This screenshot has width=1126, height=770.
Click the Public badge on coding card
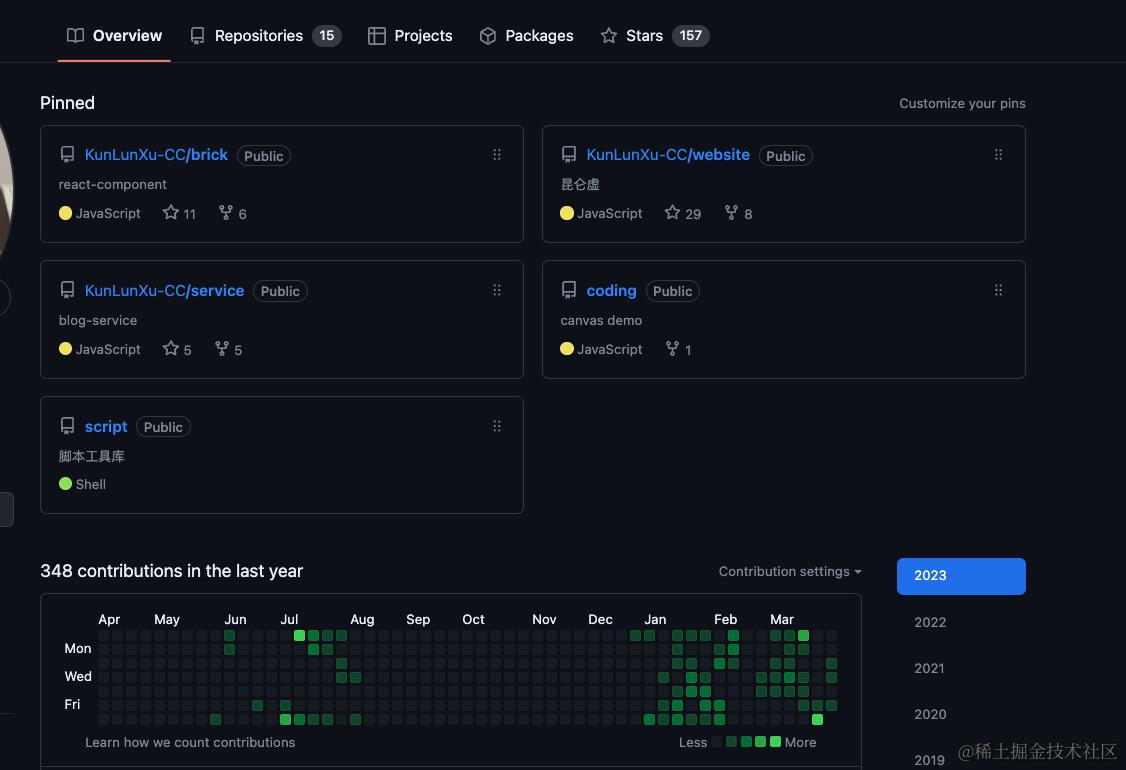(x=672, y=291)
